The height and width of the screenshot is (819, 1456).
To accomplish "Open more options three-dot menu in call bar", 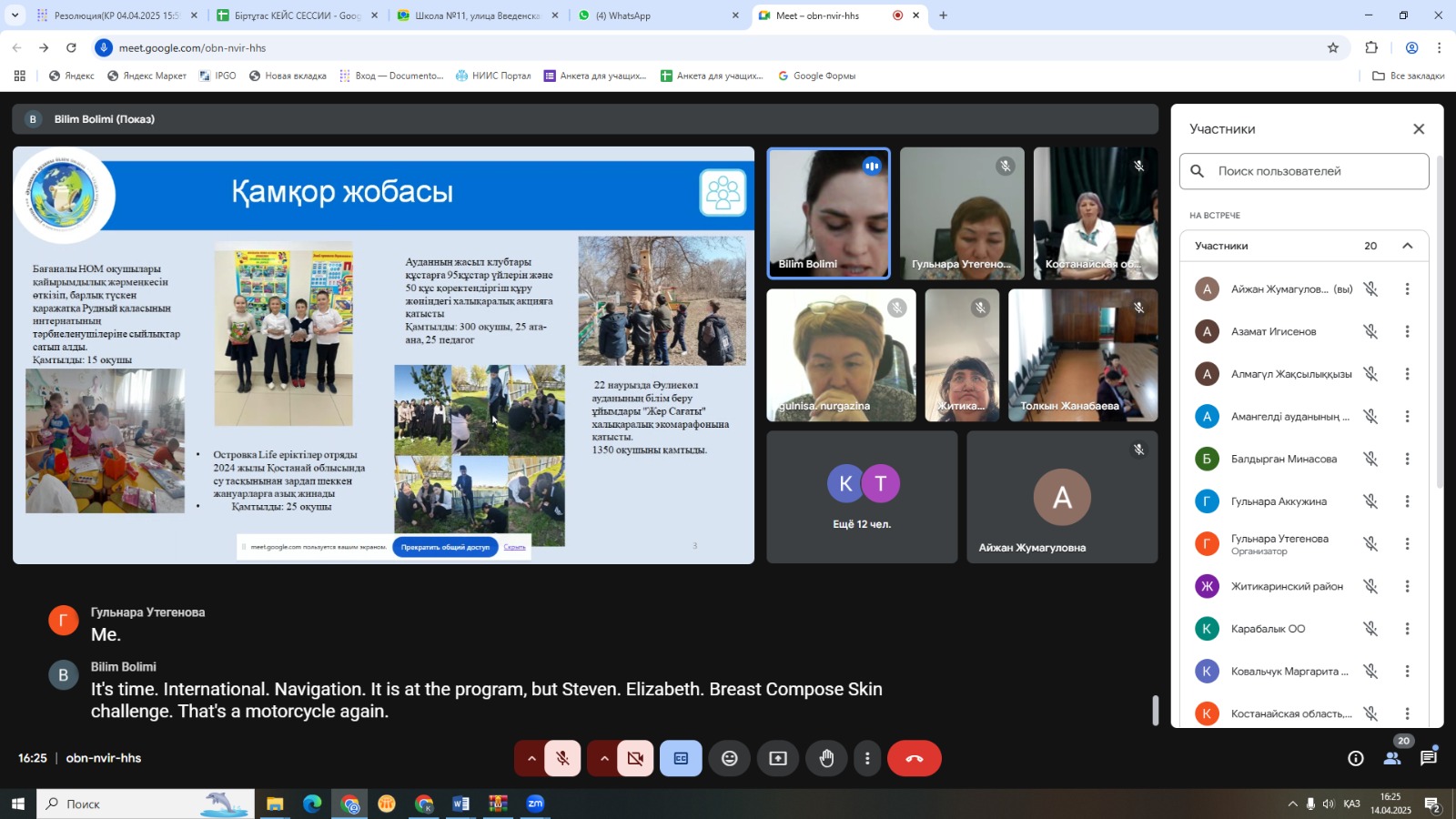I will (x=867, y=758).
